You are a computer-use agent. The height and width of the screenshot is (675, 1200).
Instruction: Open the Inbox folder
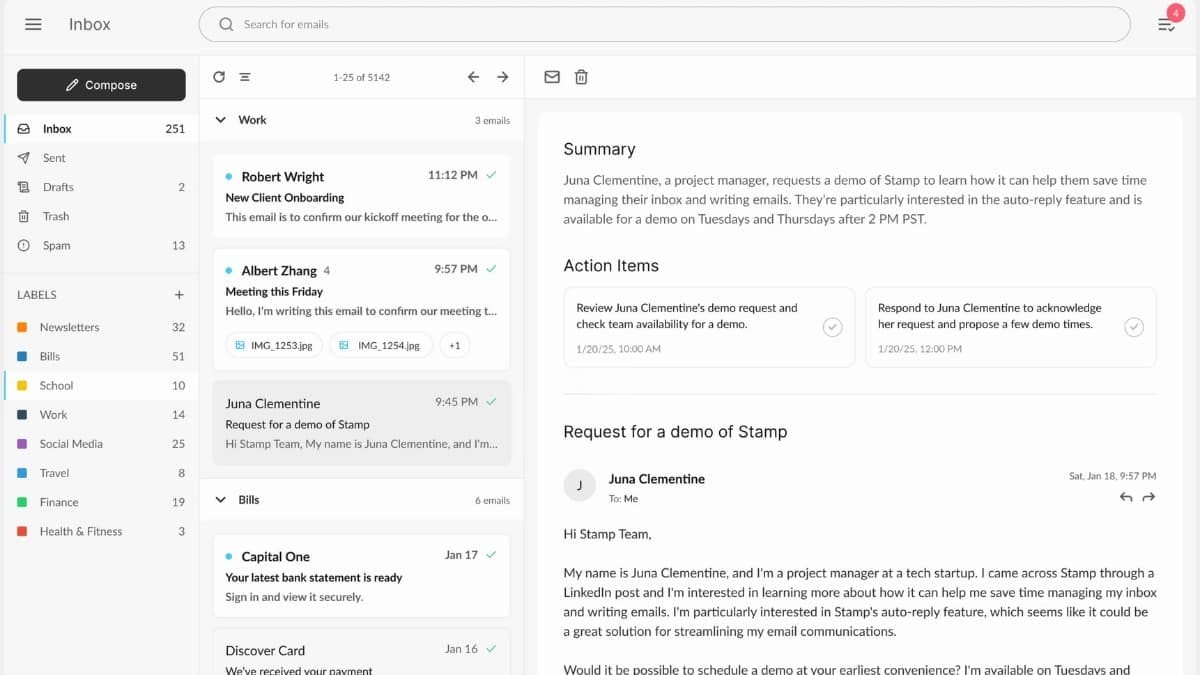click(101, 129)
